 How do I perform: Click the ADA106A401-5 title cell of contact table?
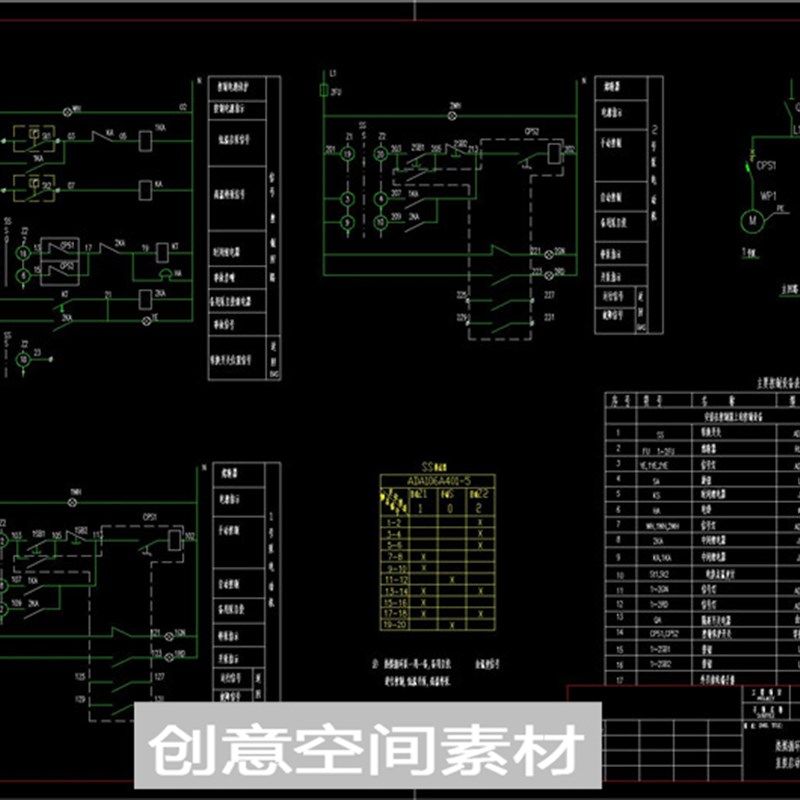pyautogui.click(x=440, y=481)
